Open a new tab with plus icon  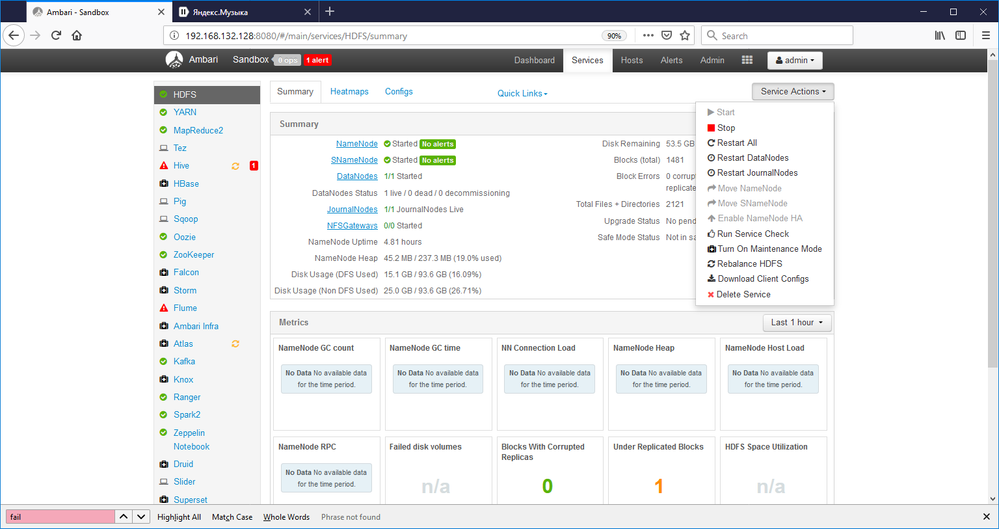329,11
